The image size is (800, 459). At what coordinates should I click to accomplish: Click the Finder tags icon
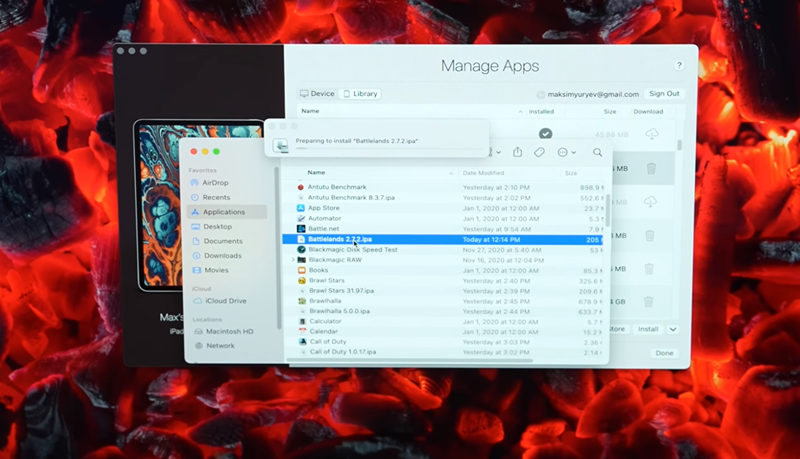539,152
